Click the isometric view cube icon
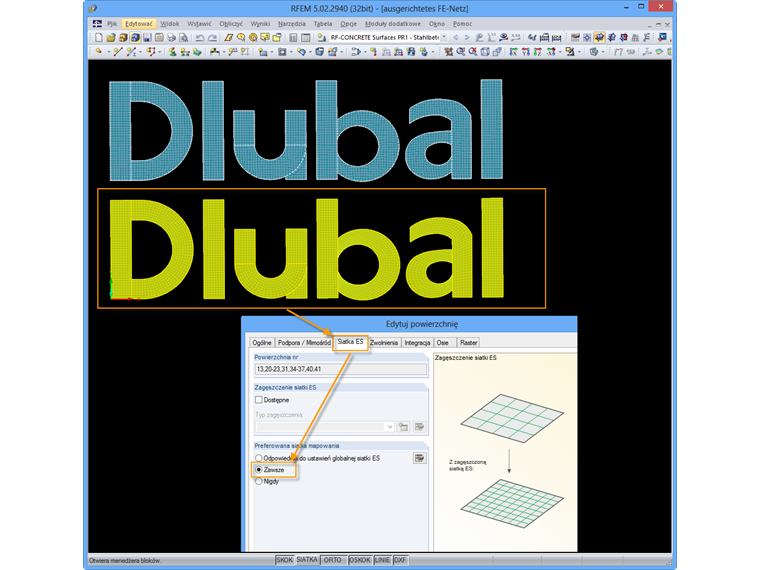This screenshot has height=570, width=760. tap(485, 51)
